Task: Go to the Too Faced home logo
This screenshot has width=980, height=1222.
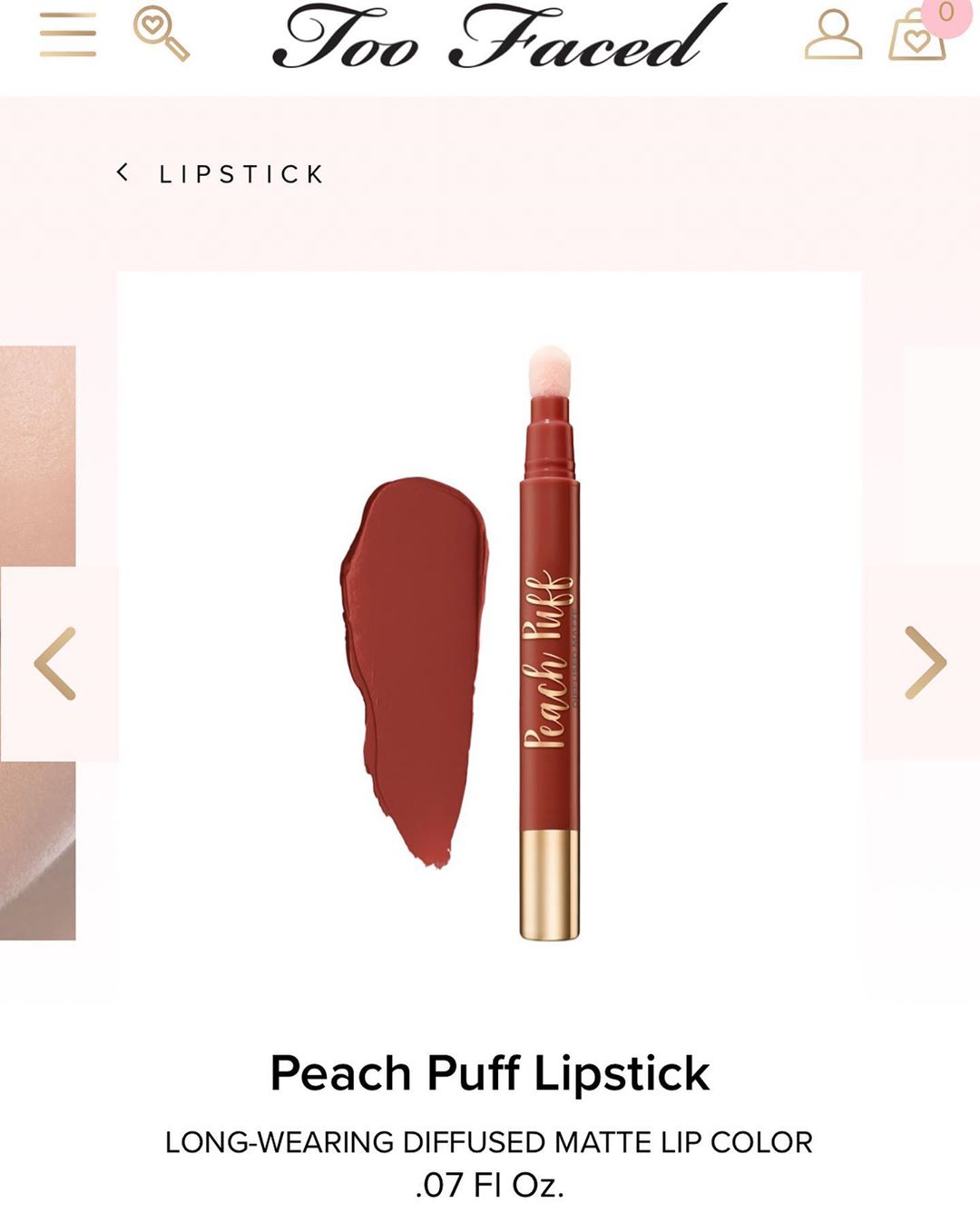Action: (x=497, y=36)
